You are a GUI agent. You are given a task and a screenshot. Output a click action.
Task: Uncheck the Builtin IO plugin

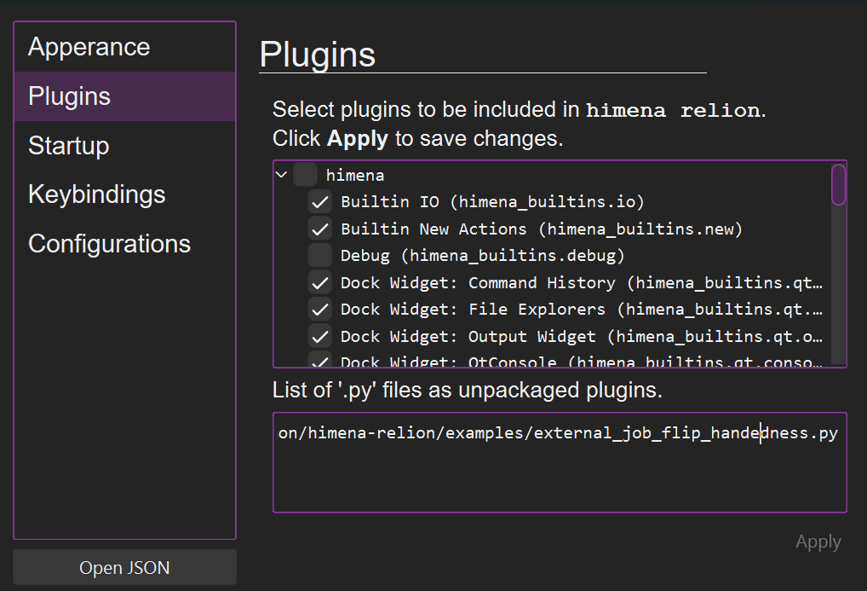point(320,202)
